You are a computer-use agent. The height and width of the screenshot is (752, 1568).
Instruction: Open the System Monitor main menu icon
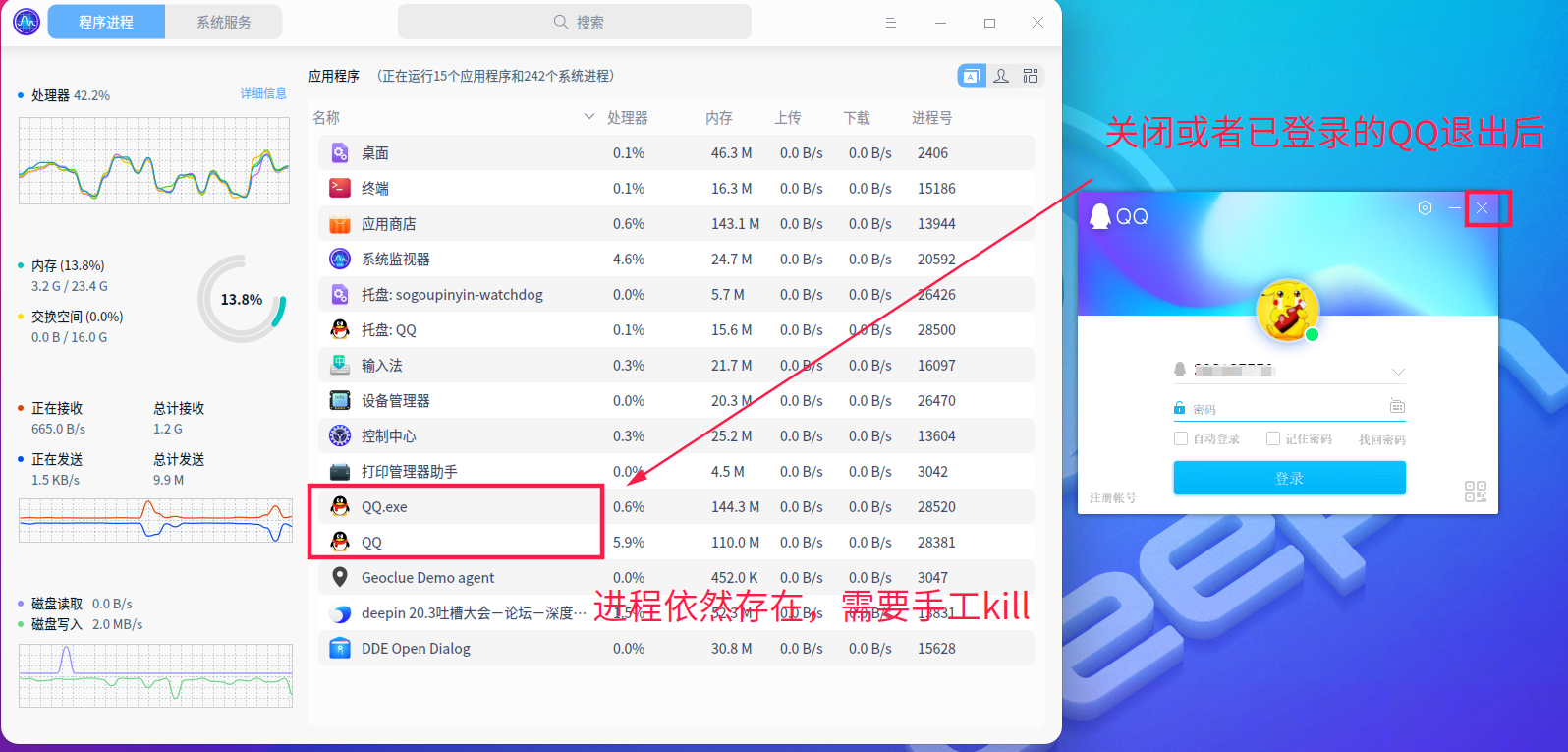pyautogui.click(x=891, y=23)
